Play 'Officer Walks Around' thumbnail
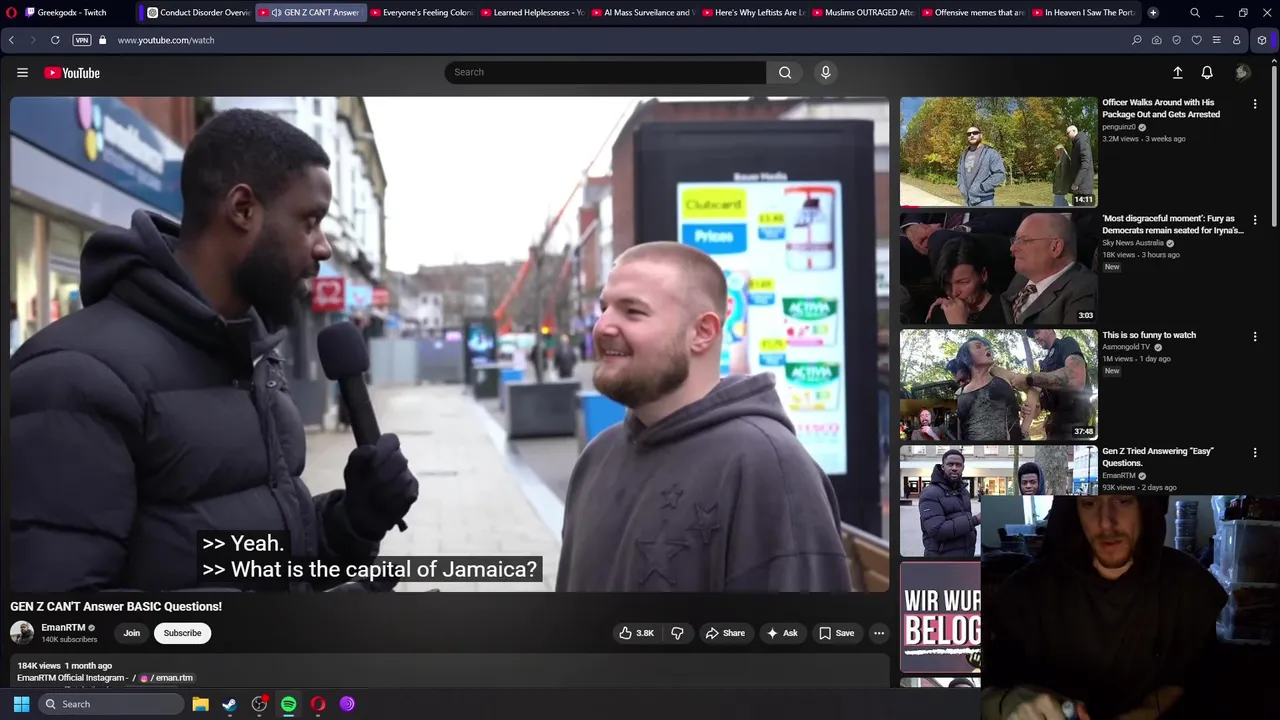1280x720 pixels. pyautogui.click(x=998, y=151)
